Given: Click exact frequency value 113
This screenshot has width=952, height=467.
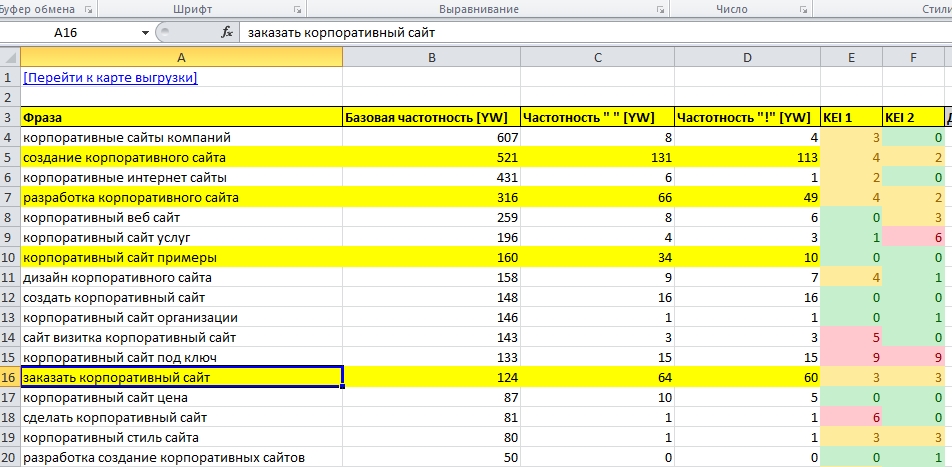Looking at the screenshot, I should pos(747,157).
